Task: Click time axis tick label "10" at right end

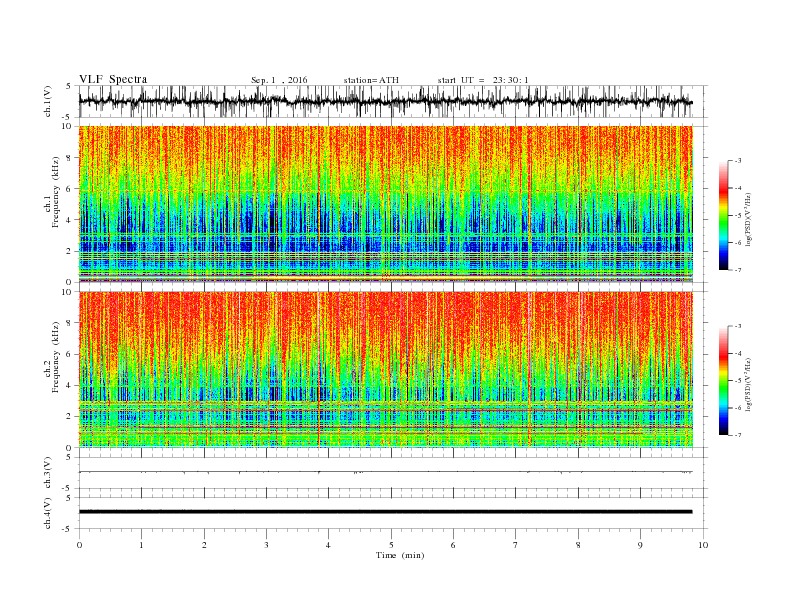Action: (703, 545)
